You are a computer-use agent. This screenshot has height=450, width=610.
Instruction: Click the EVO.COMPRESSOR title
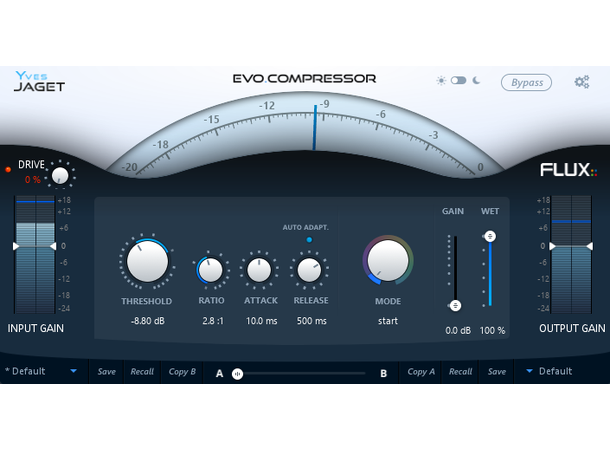click(x=304, y=79)
